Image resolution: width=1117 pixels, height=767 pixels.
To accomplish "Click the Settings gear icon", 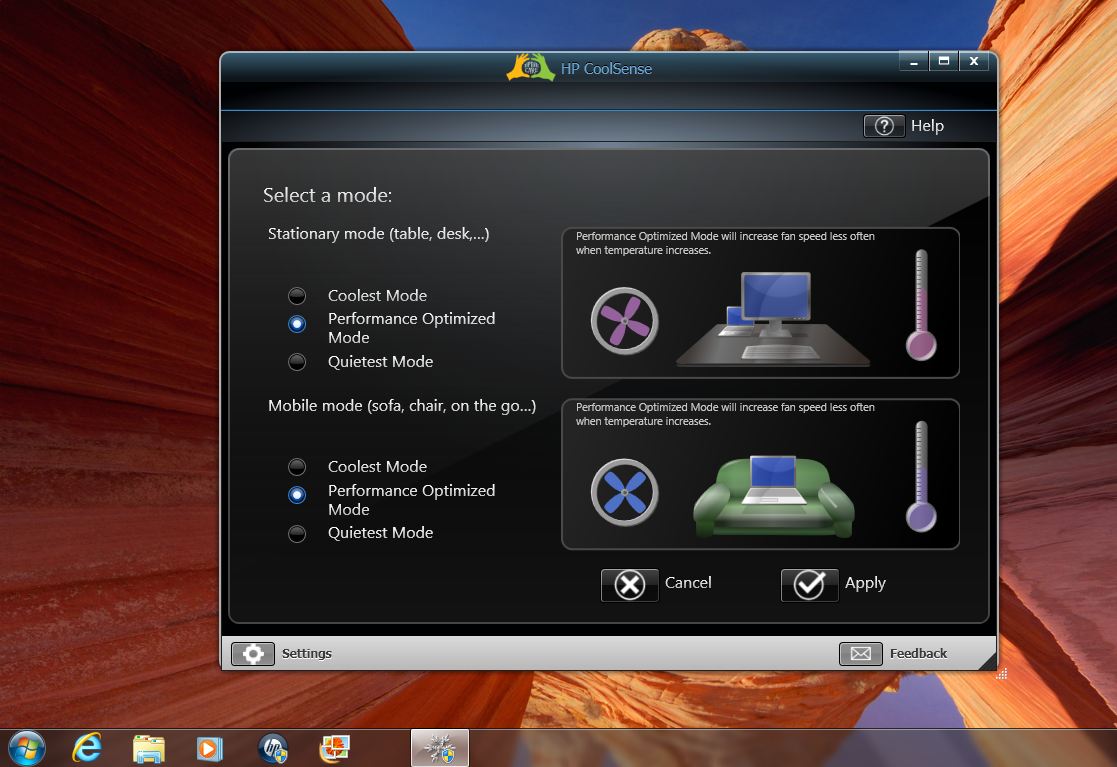I will pyautogui.click(x=253, y=654).
